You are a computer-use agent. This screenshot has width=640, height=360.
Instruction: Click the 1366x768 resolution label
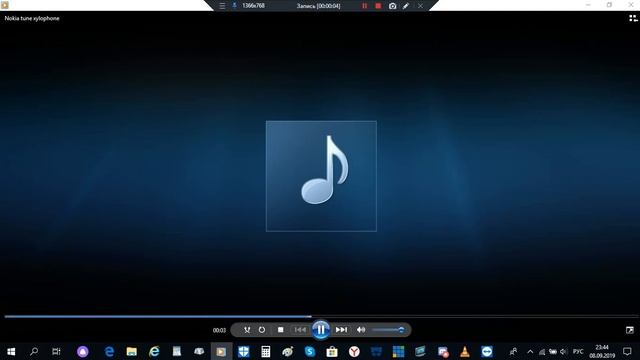(x=253, y=6)
